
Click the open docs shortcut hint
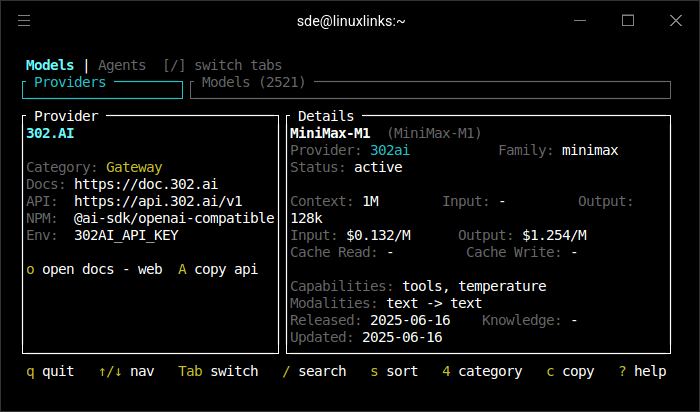(94, 269)
